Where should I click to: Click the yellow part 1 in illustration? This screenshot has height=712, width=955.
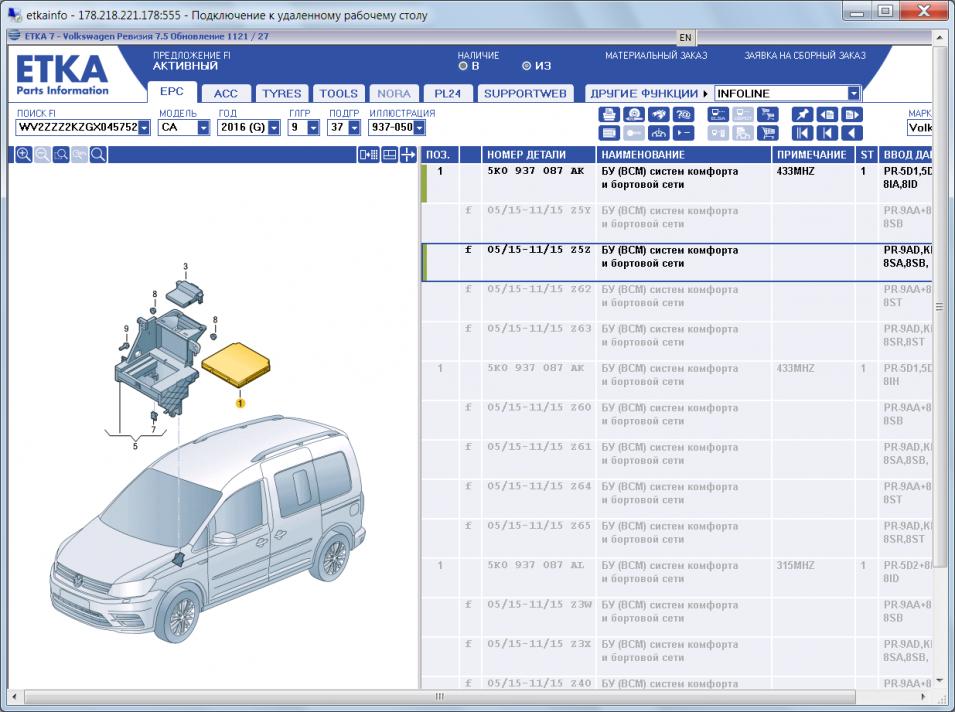[235, 364]
